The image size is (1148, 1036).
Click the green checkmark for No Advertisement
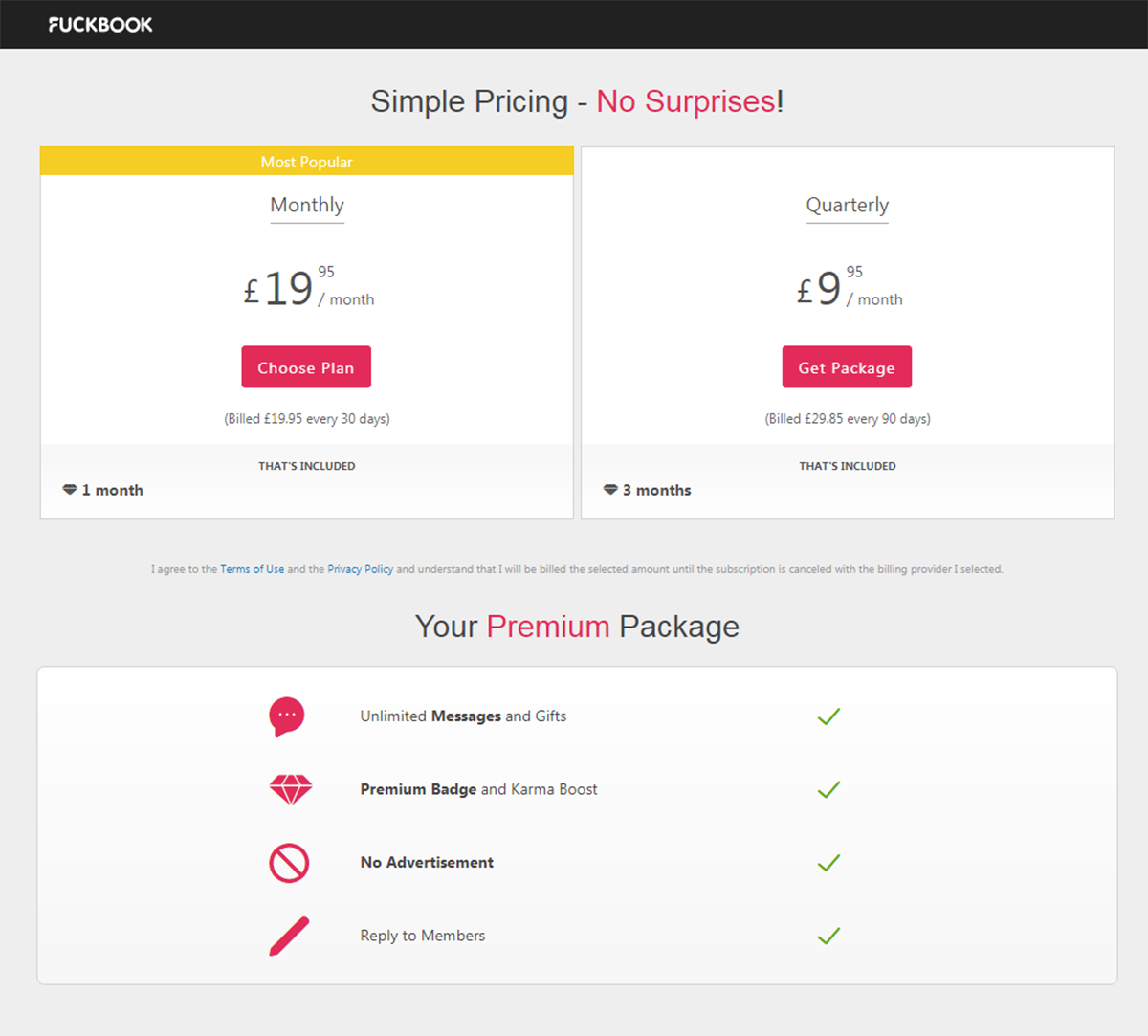tap(828, 863)
